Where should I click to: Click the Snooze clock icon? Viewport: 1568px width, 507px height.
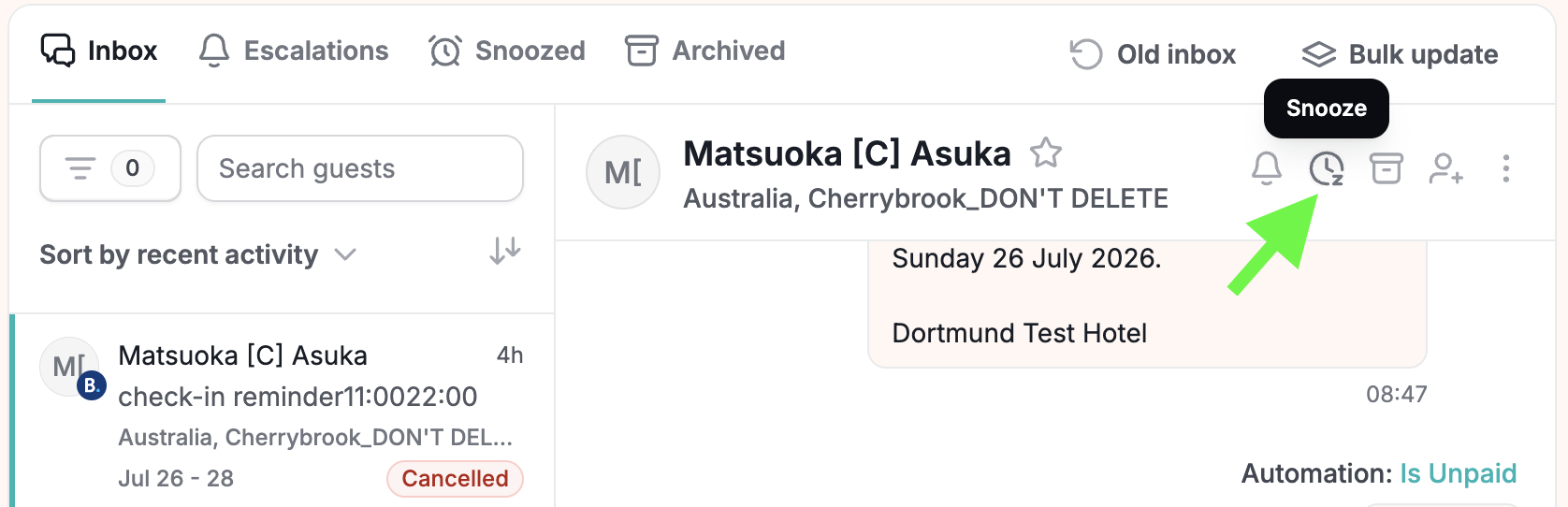click(1326, 169)
